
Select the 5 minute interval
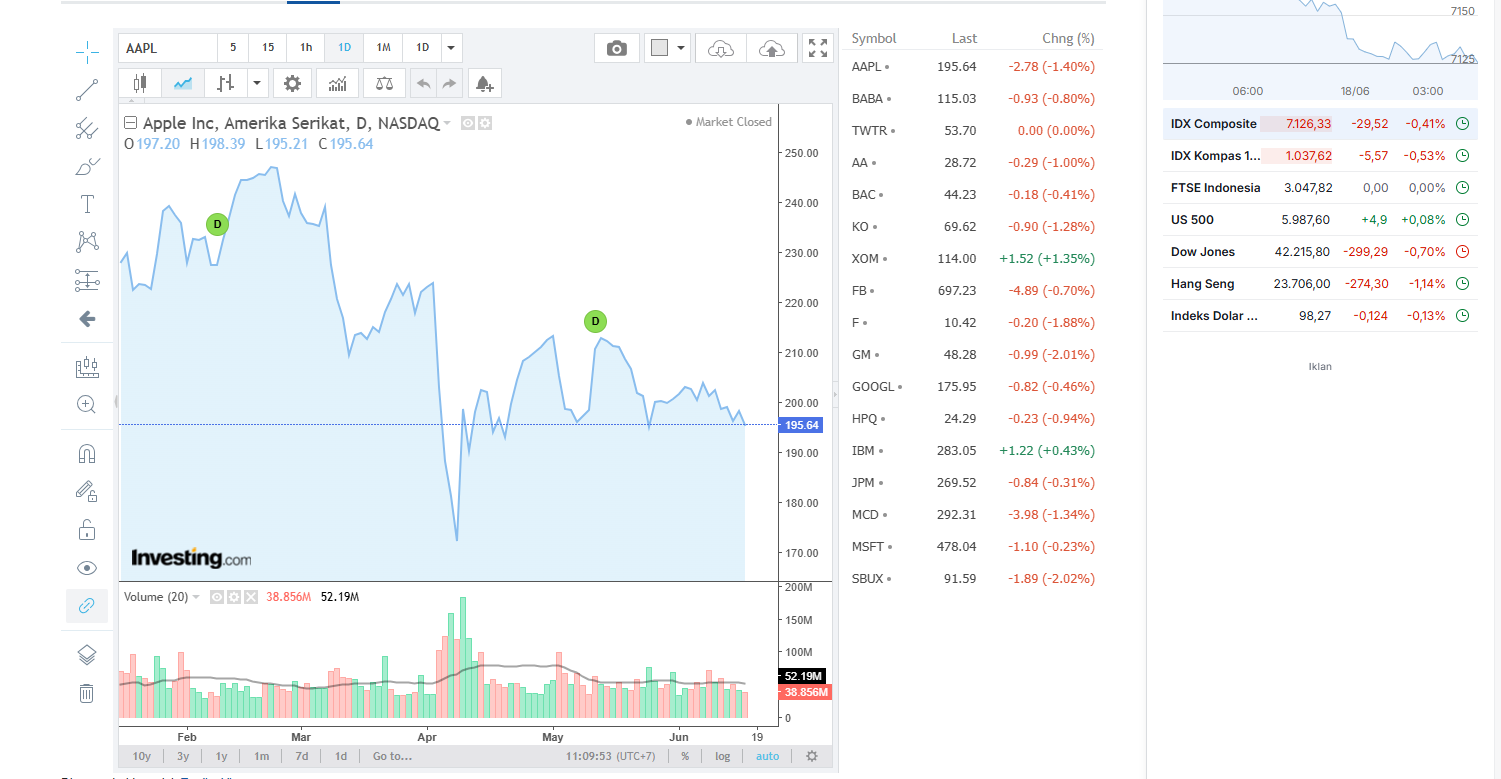click(233, 48)
